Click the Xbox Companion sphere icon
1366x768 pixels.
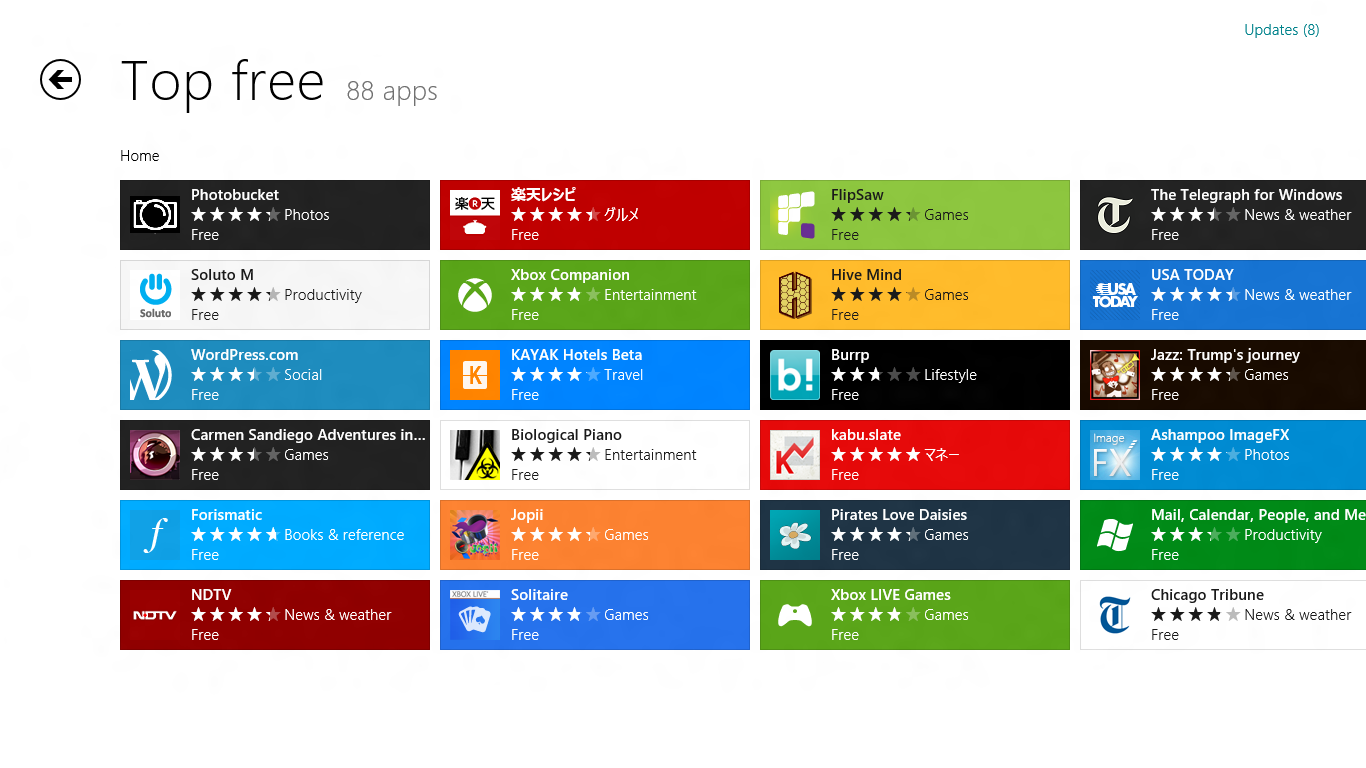tap(475, 295)
